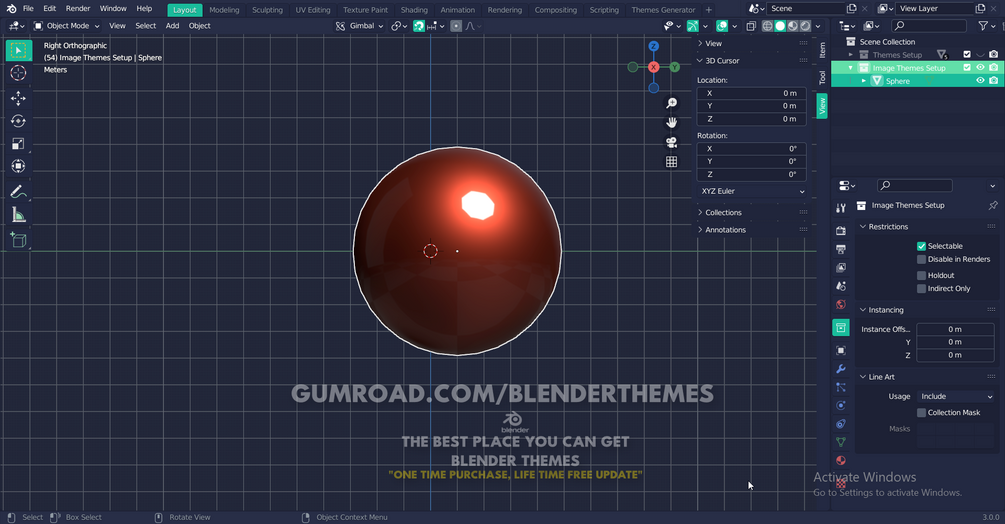Select the Add Cube tool
Screen dimensions: 1005x524
click(18, 240)
